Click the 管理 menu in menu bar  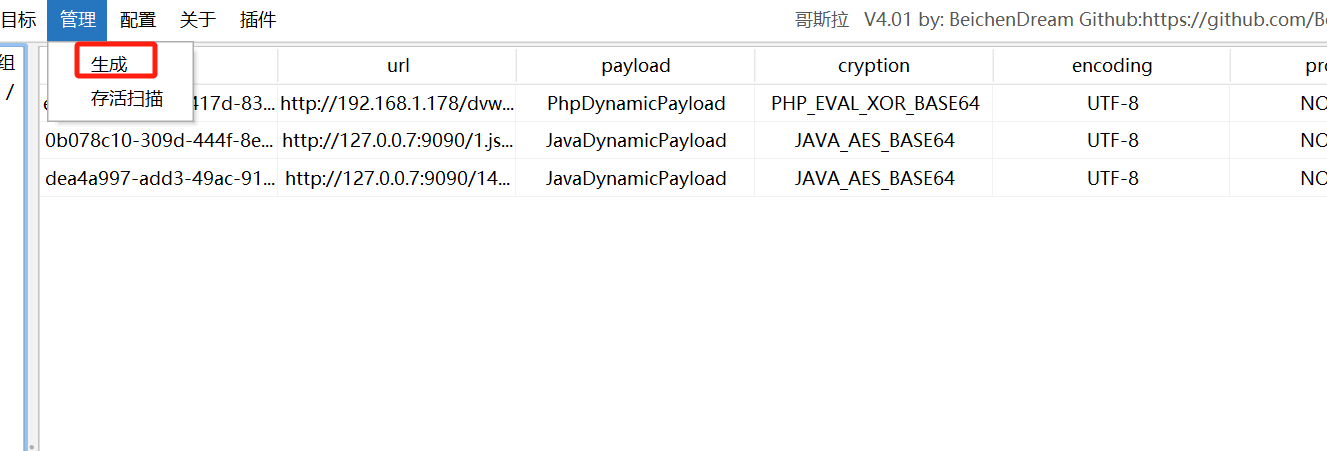[77, 20]
